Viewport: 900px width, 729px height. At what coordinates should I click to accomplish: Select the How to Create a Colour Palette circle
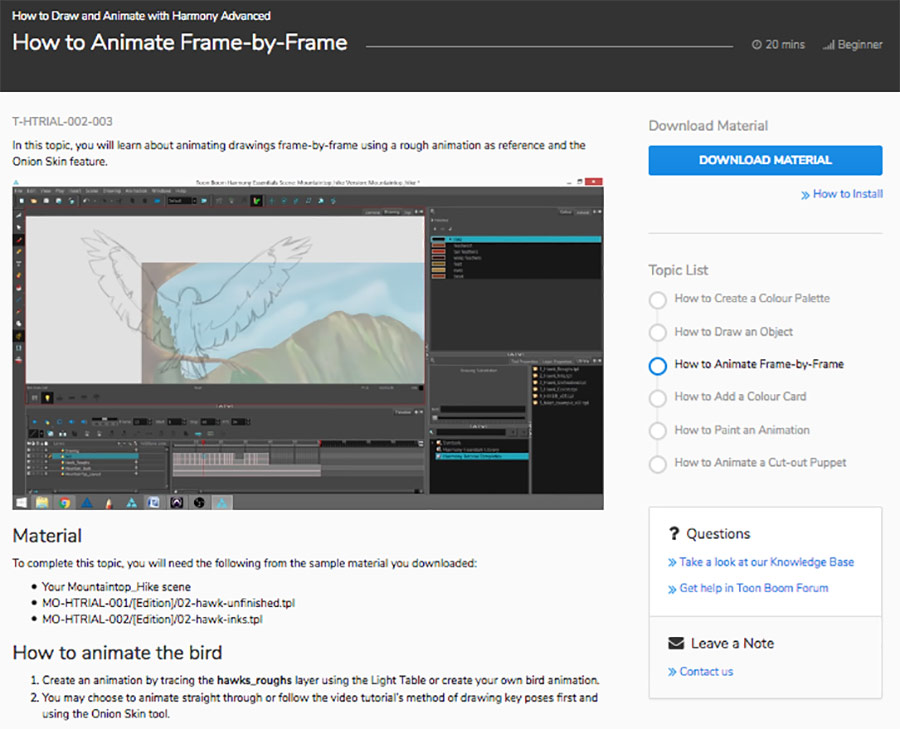(x=657, y=300)
